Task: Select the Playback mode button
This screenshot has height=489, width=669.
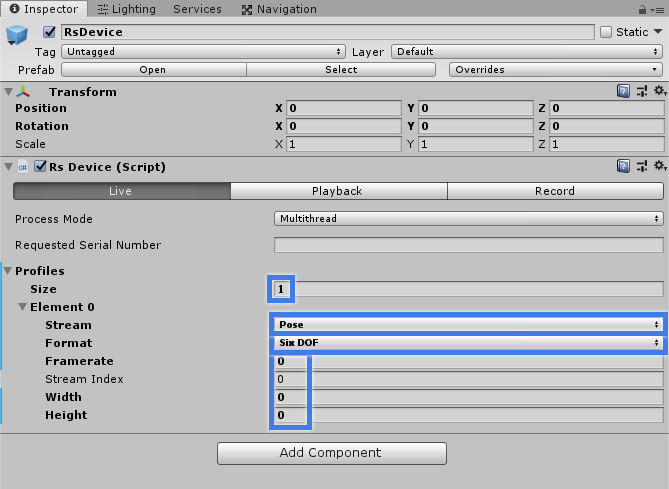Action: pos(339,191)
